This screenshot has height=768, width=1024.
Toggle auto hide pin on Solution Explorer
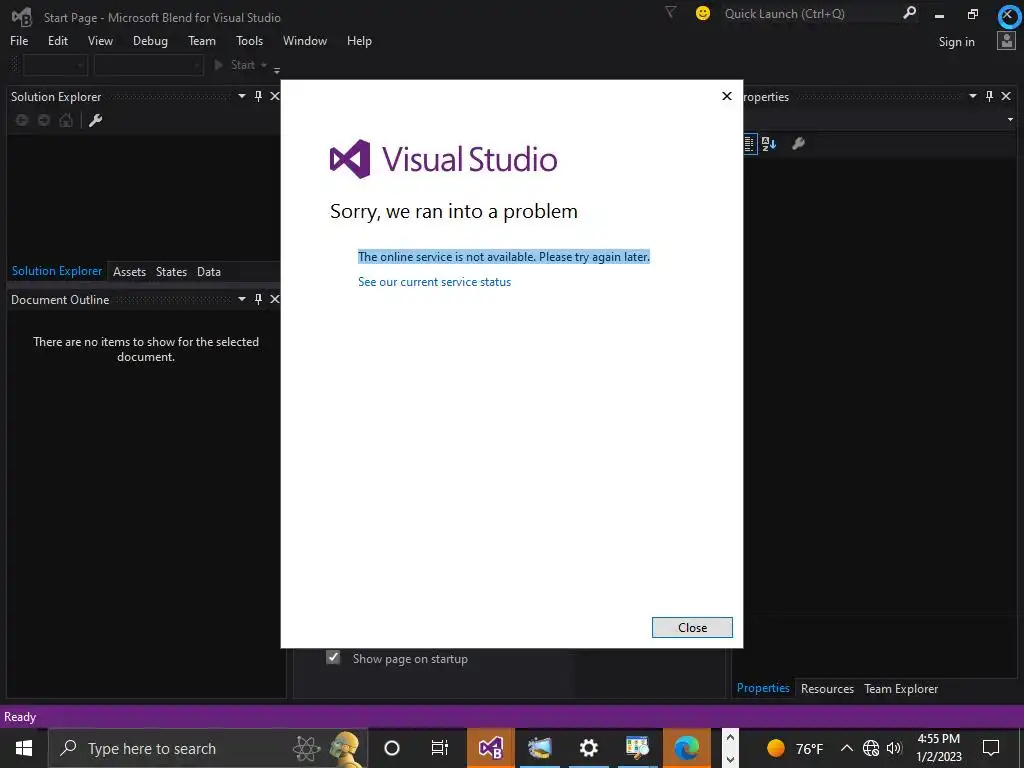(x=258, y=96)
